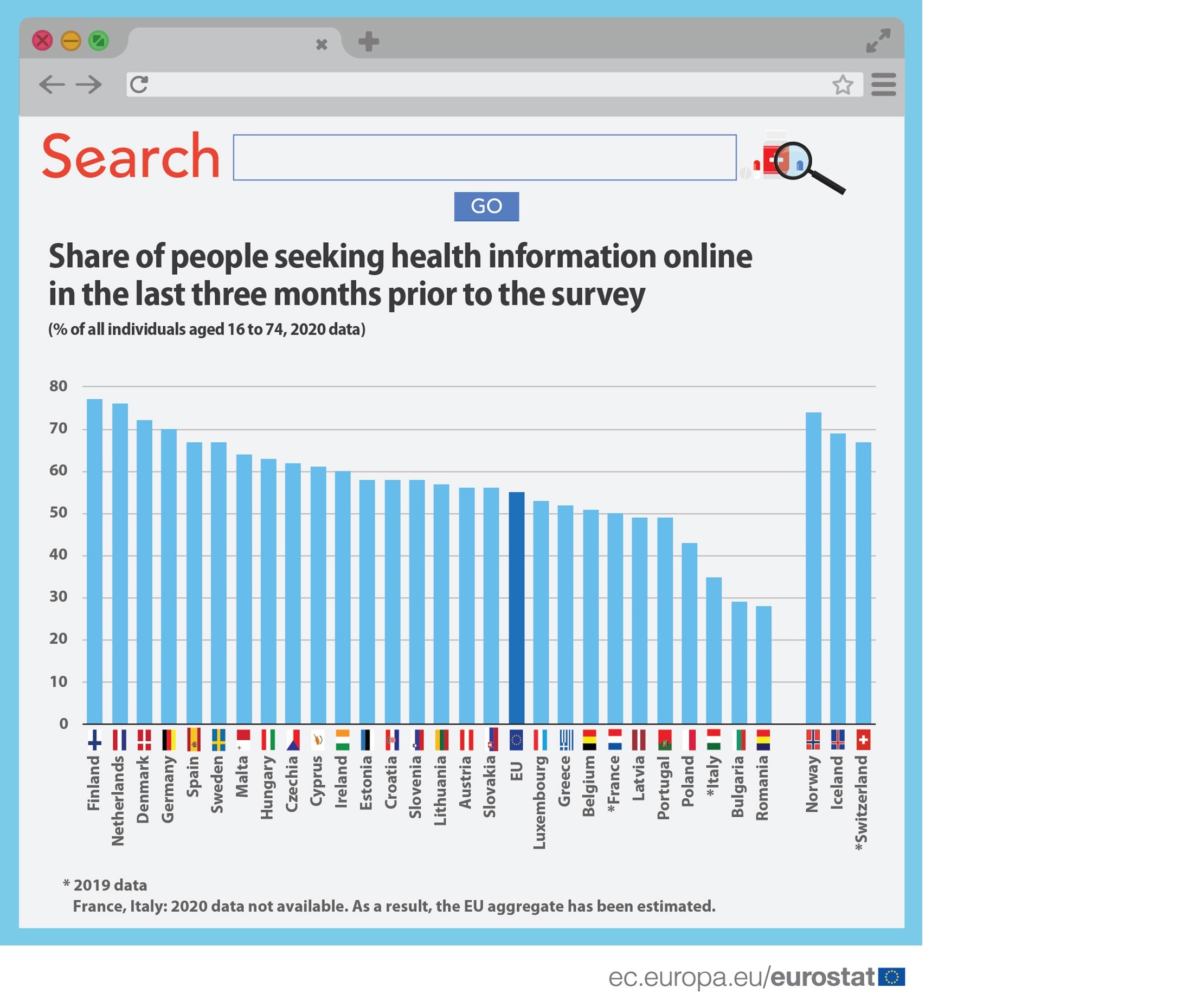Click the browser back arrow
The image size is (1195, 1008).
[x=52, y=85]
